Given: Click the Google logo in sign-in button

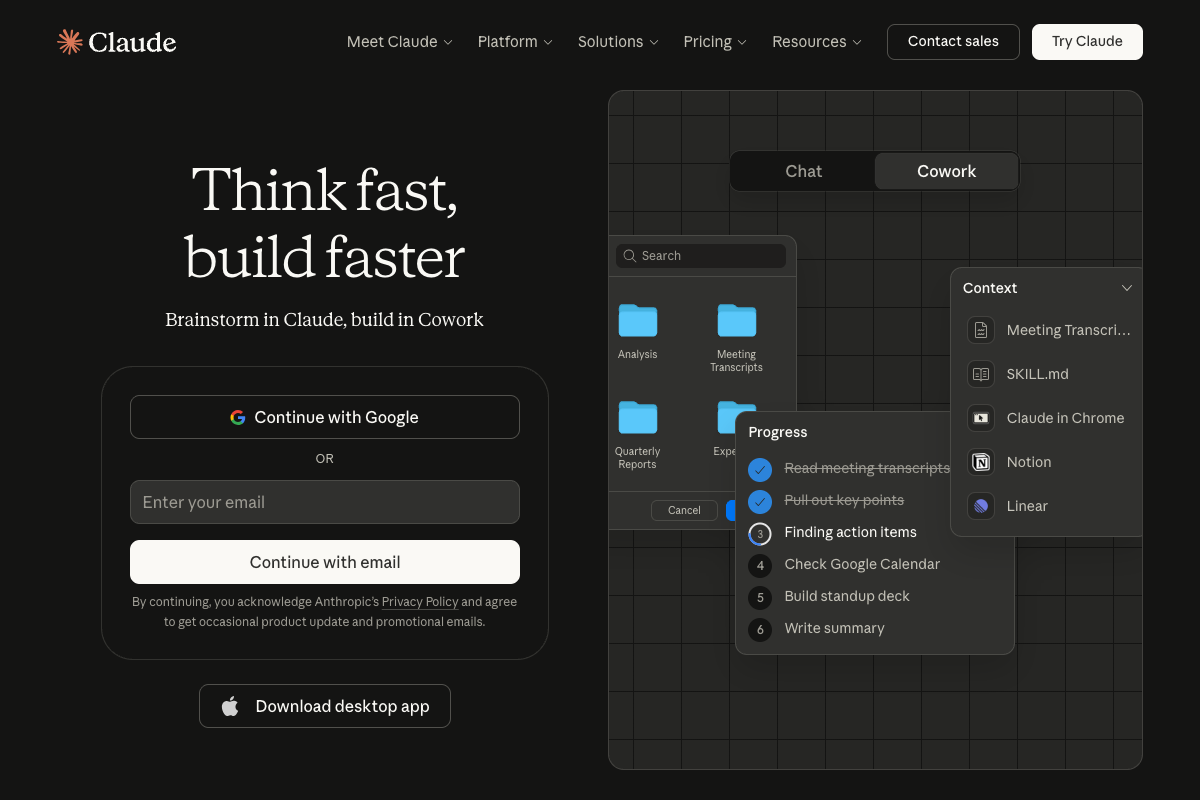Looking at the screenshot, I should 238,418.
